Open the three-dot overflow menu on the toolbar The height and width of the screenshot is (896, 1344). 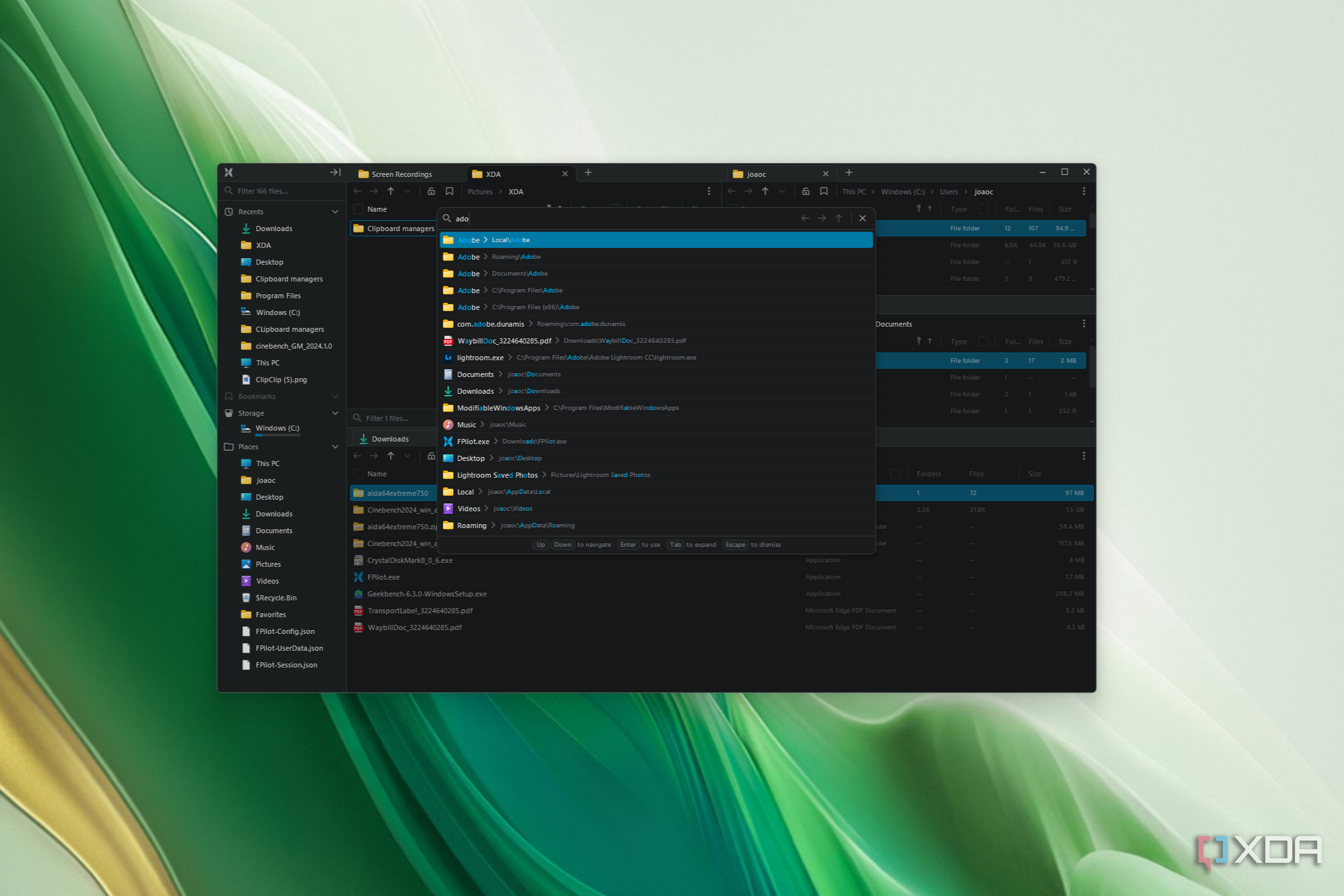coord(709,191)
